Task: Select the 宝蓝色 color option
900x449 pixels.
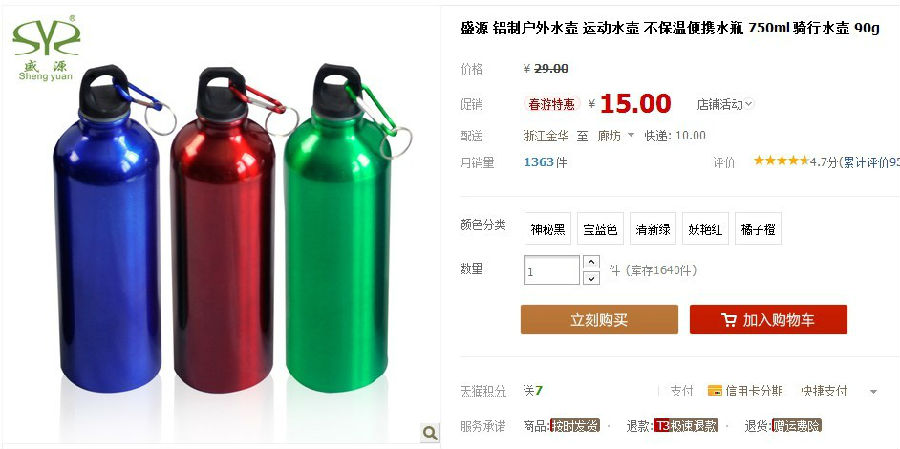Action: 600,229
